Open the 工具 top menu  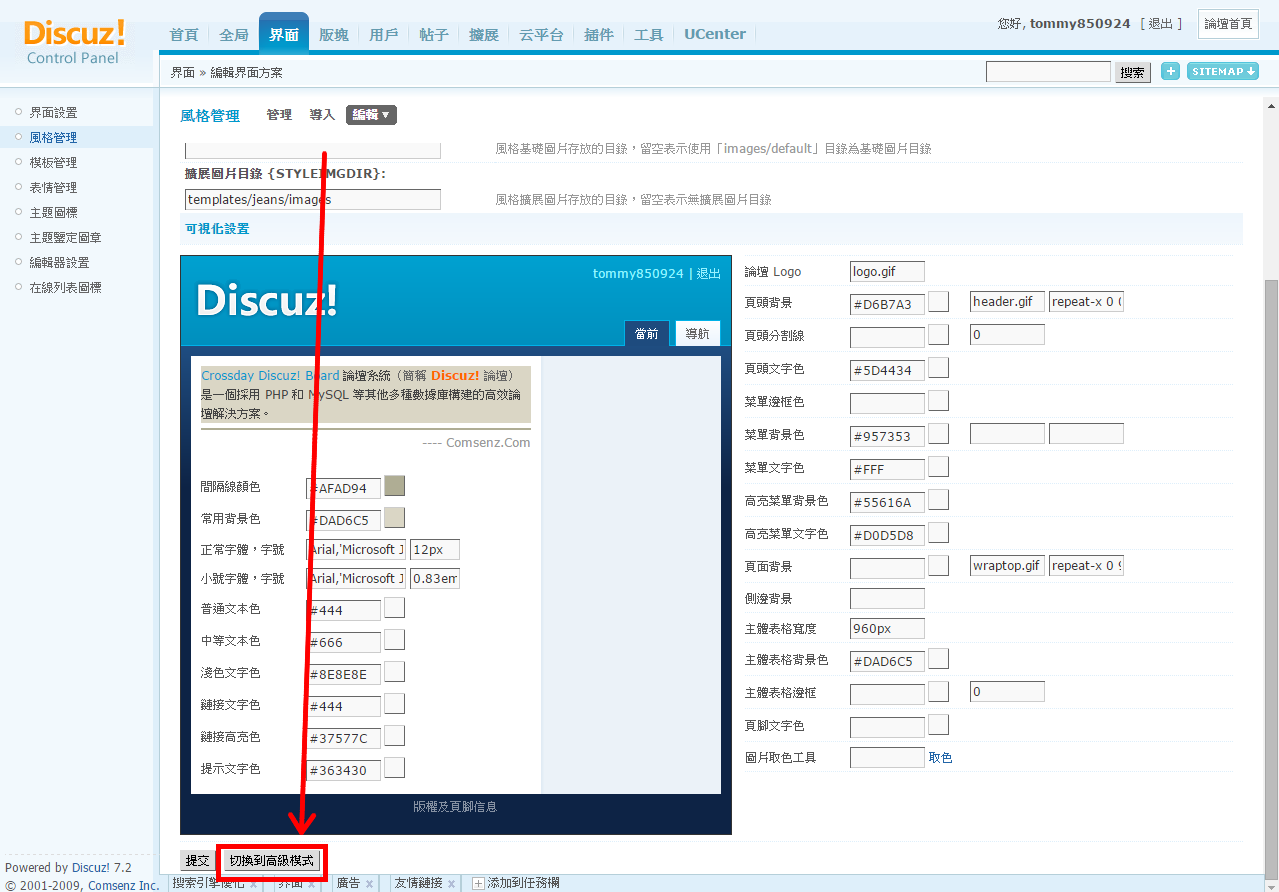click(649, 35)
